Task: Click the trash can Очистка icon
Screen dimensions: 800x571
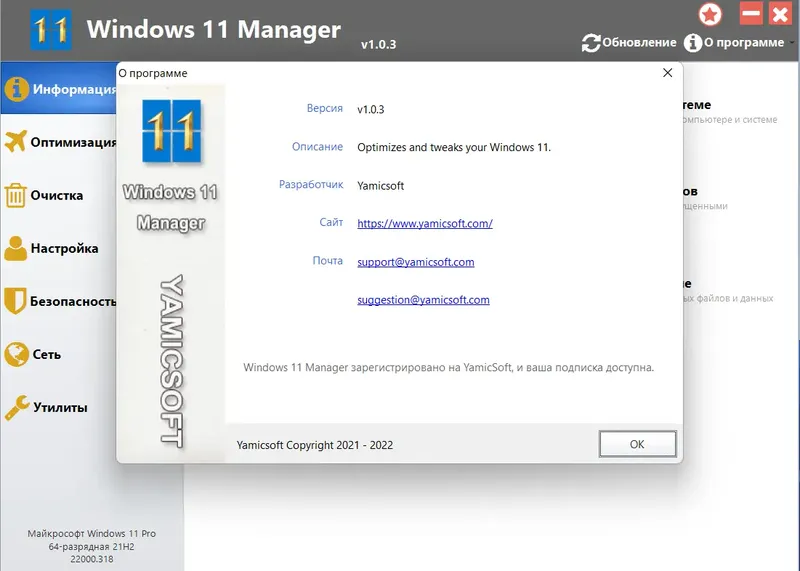Action: [15, 195]
